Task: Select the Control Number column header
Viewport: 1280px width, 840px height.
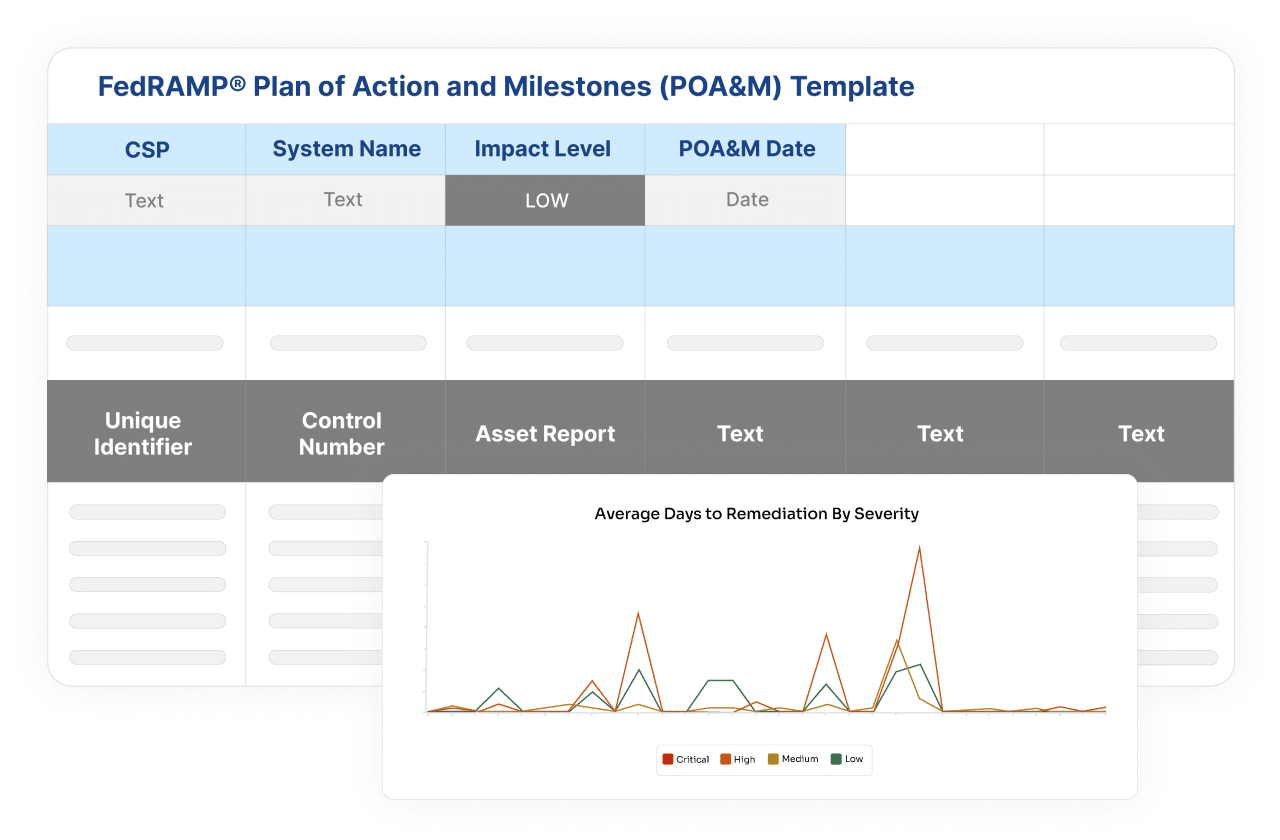Action: [x=342, y=433]
